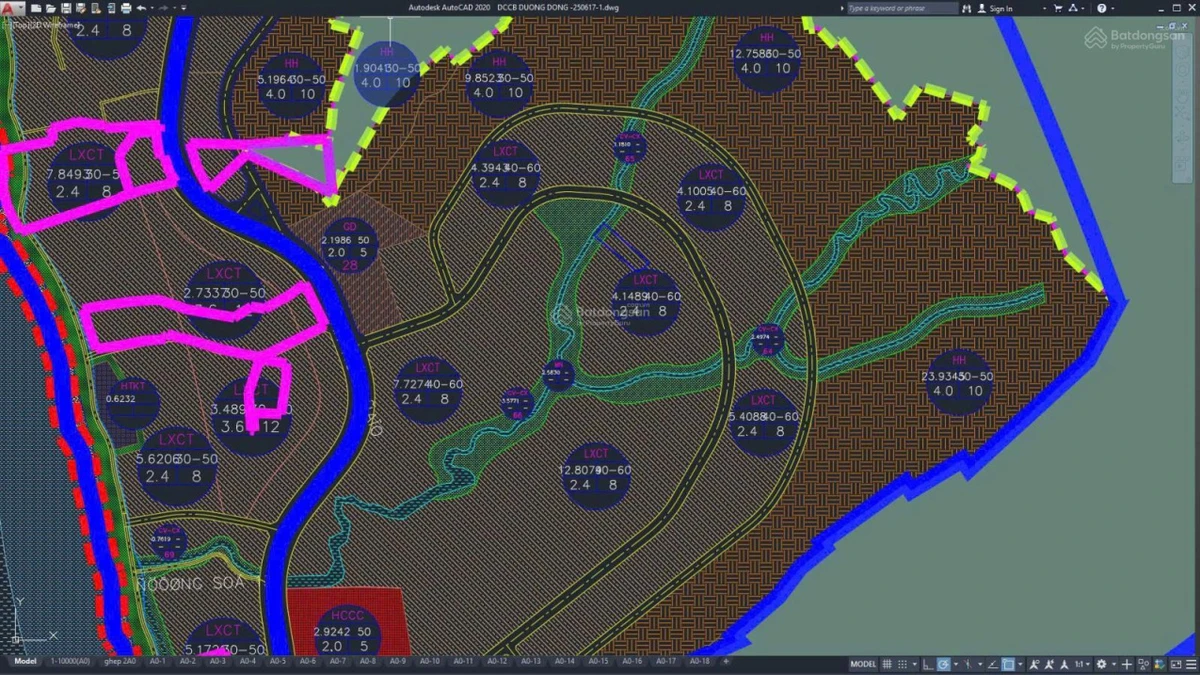
Task: Click the Plot printer icon
Action: (124, 8)
